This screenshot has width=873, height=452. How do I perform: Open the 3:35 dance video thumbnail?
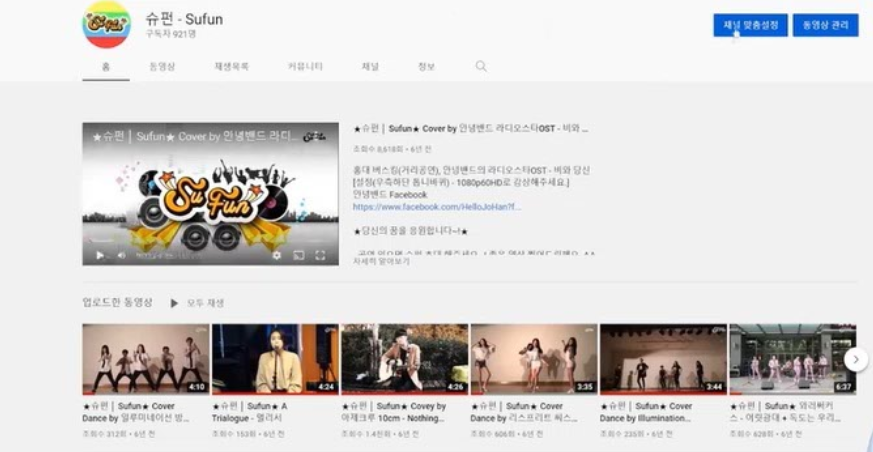coord(534,359)
